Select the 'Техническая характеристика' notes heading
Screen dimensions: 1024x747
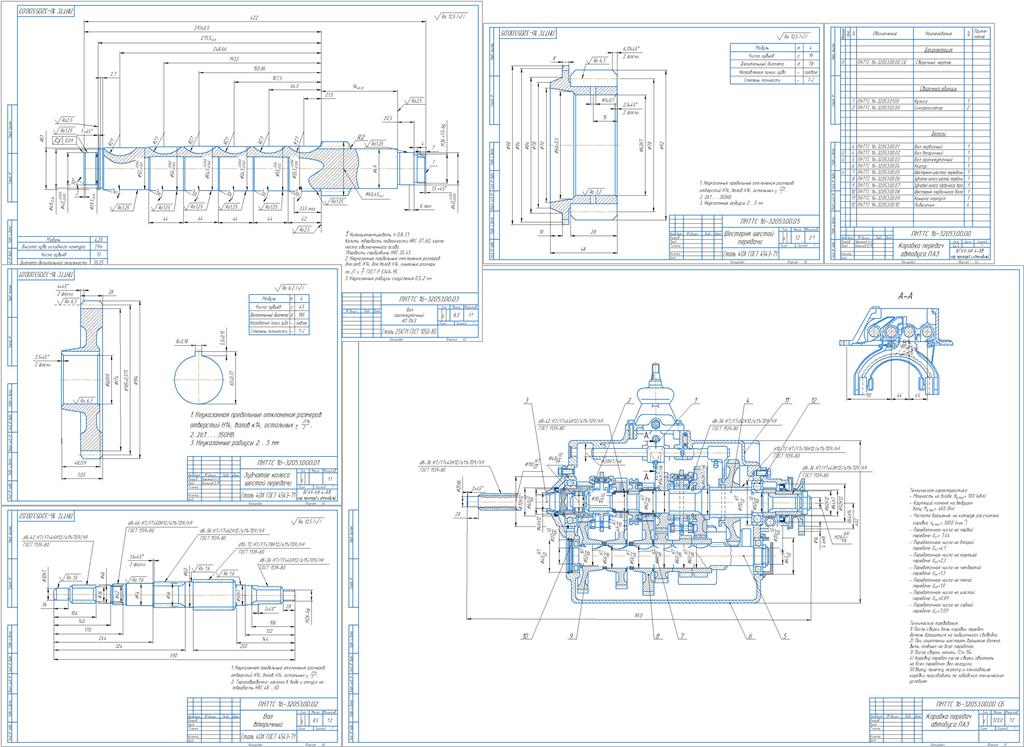click(939, 489)
